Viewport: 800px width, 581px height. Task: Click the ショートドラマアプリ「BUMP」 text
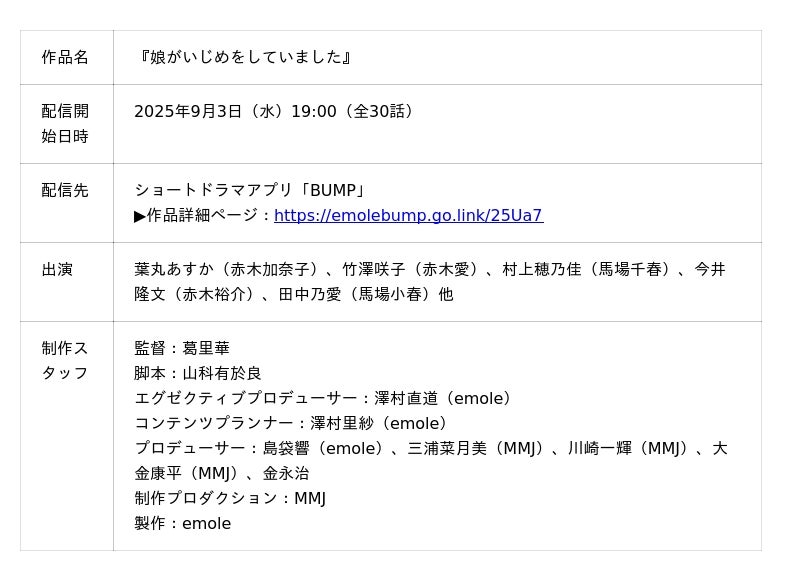250,190
